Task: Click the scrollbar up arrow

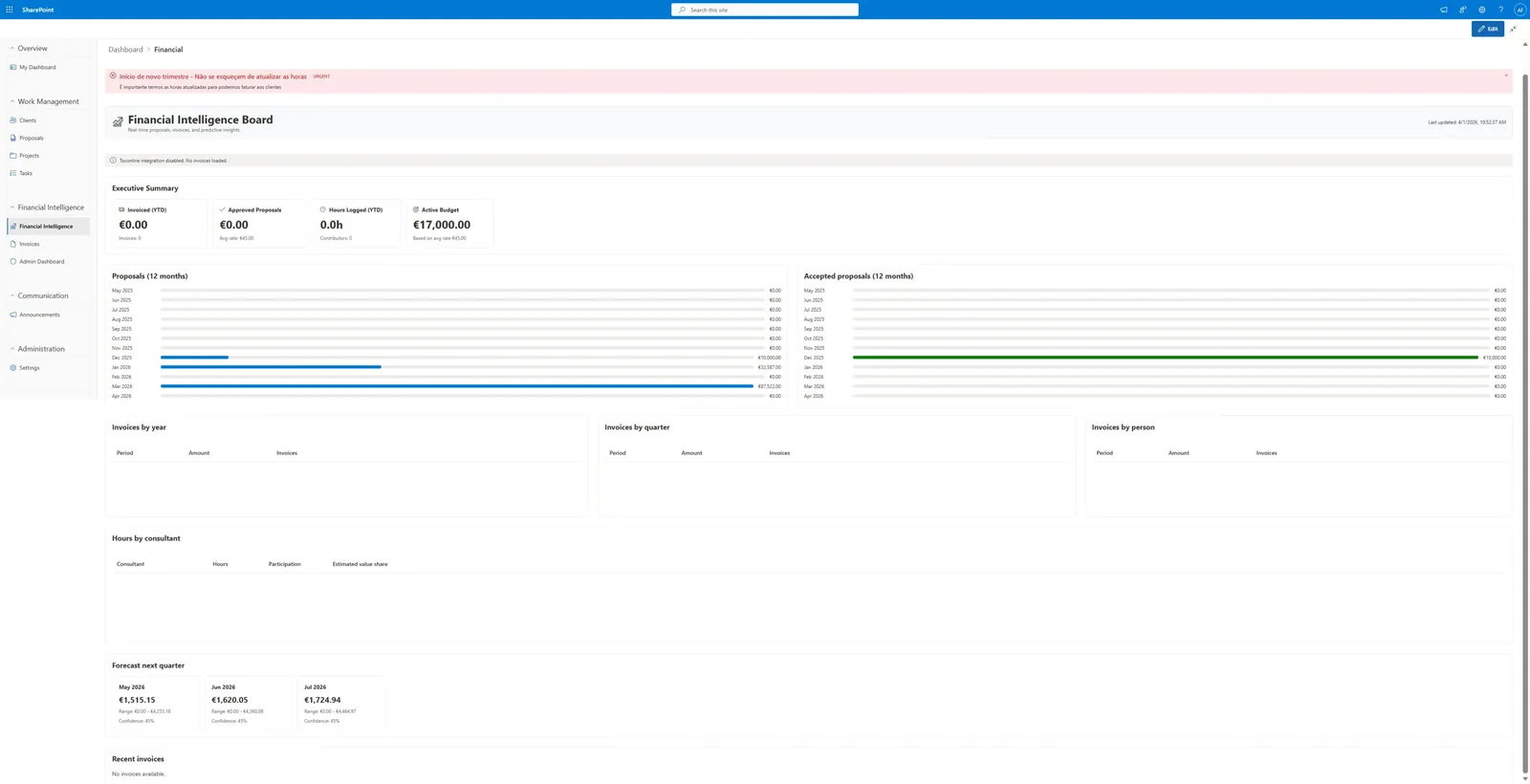Action: pos(1524,44)
